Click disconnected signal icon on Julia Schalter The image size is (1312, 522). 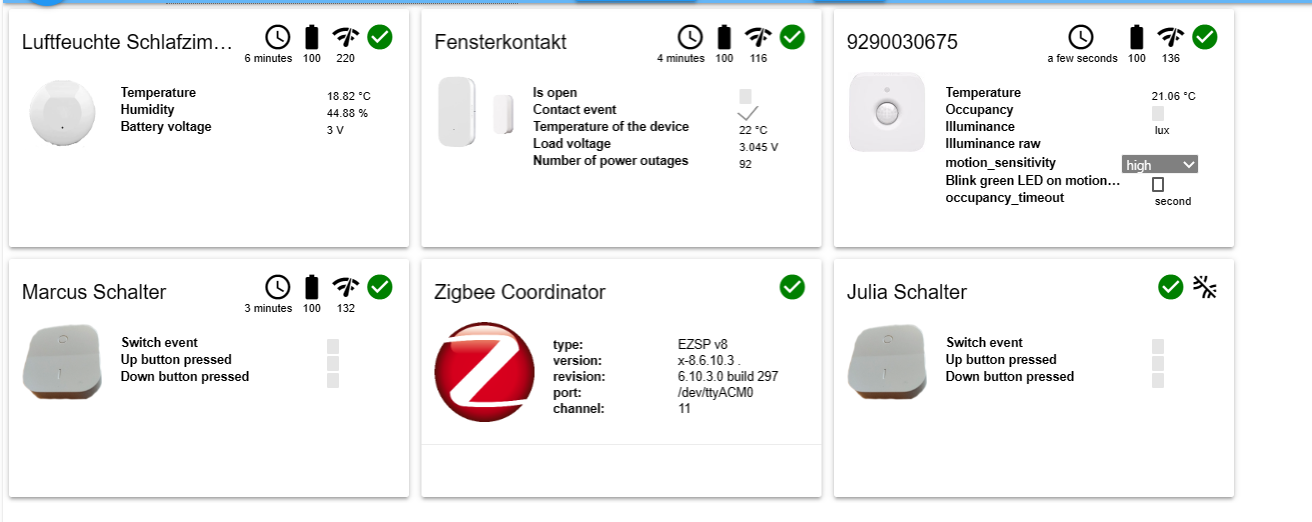coord(1206,288)
